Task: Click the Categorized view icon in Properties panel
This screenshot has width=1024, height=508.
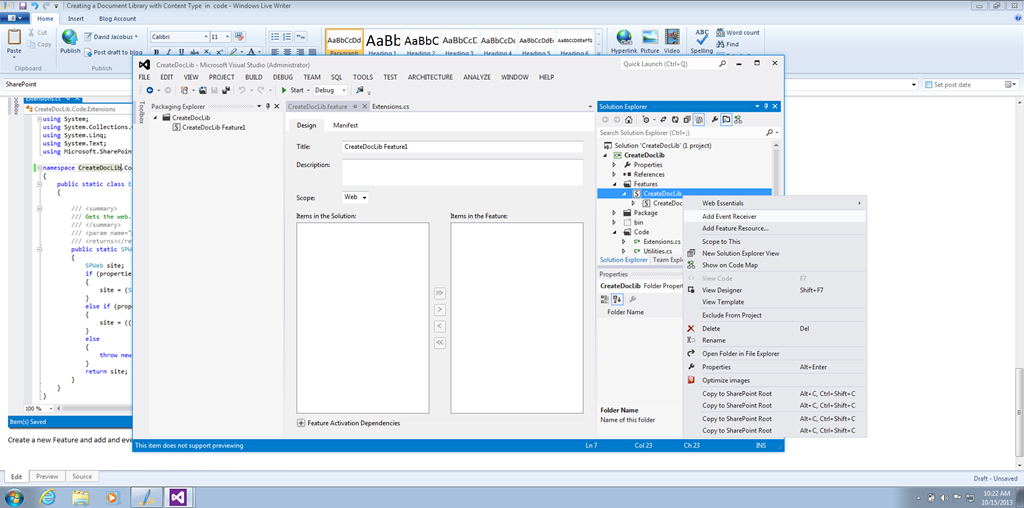Action: [x=605, y=299]
